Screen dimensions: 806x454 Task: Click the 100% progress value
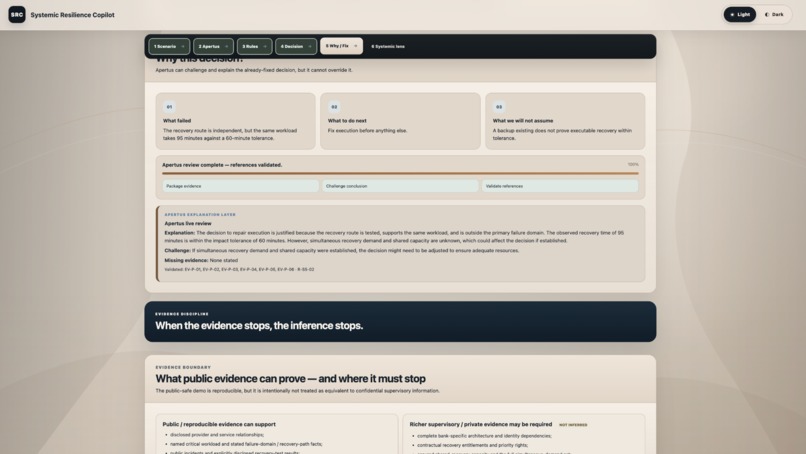click(633, 165)
